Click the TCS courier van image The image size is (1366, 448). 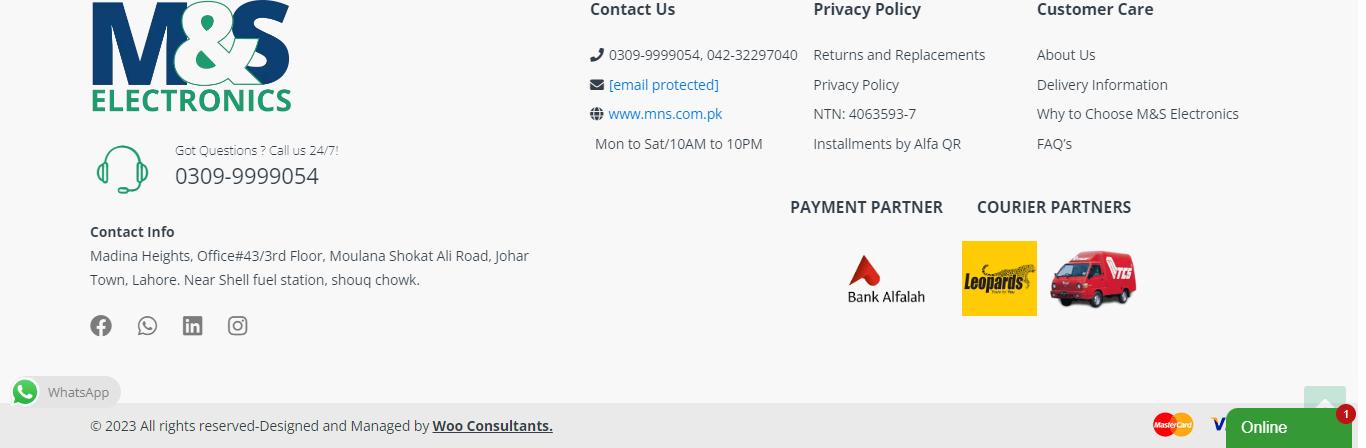[x=1093, y=279]
